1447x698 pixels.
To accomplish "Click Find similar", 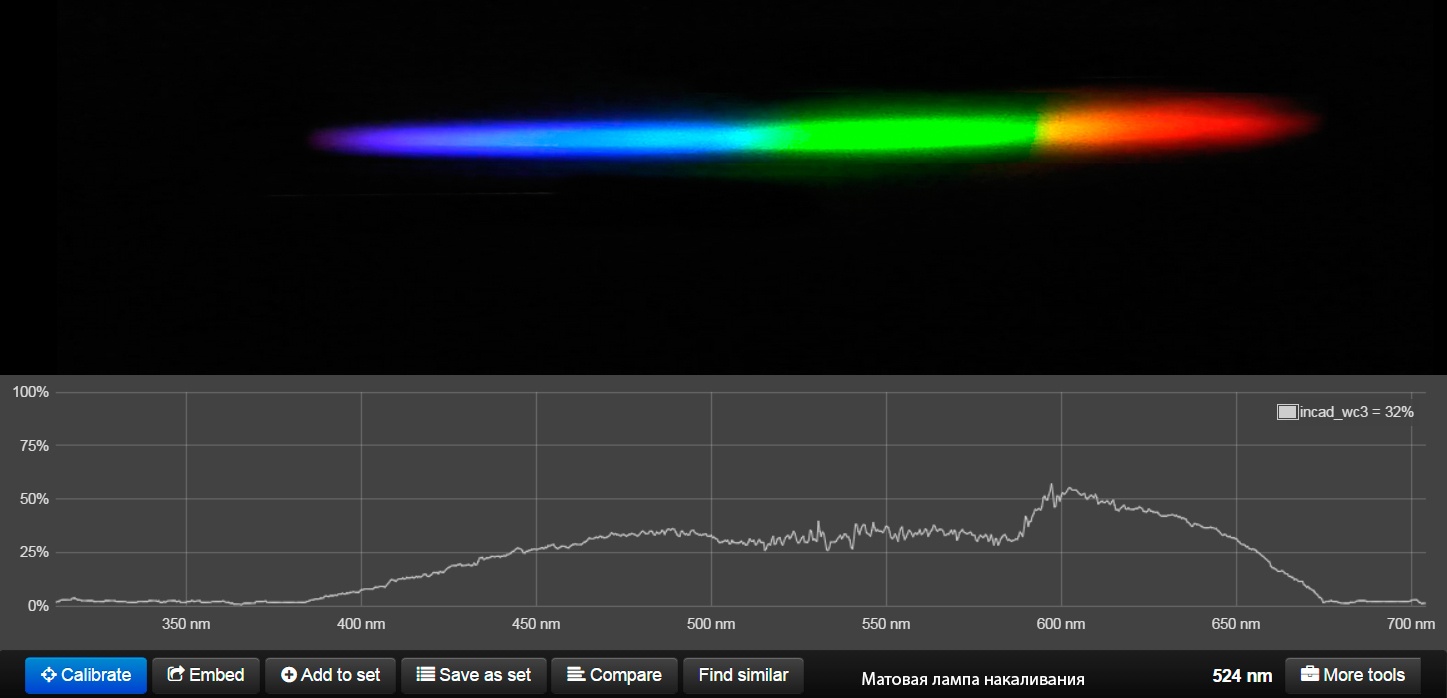I will pos(743,675).
